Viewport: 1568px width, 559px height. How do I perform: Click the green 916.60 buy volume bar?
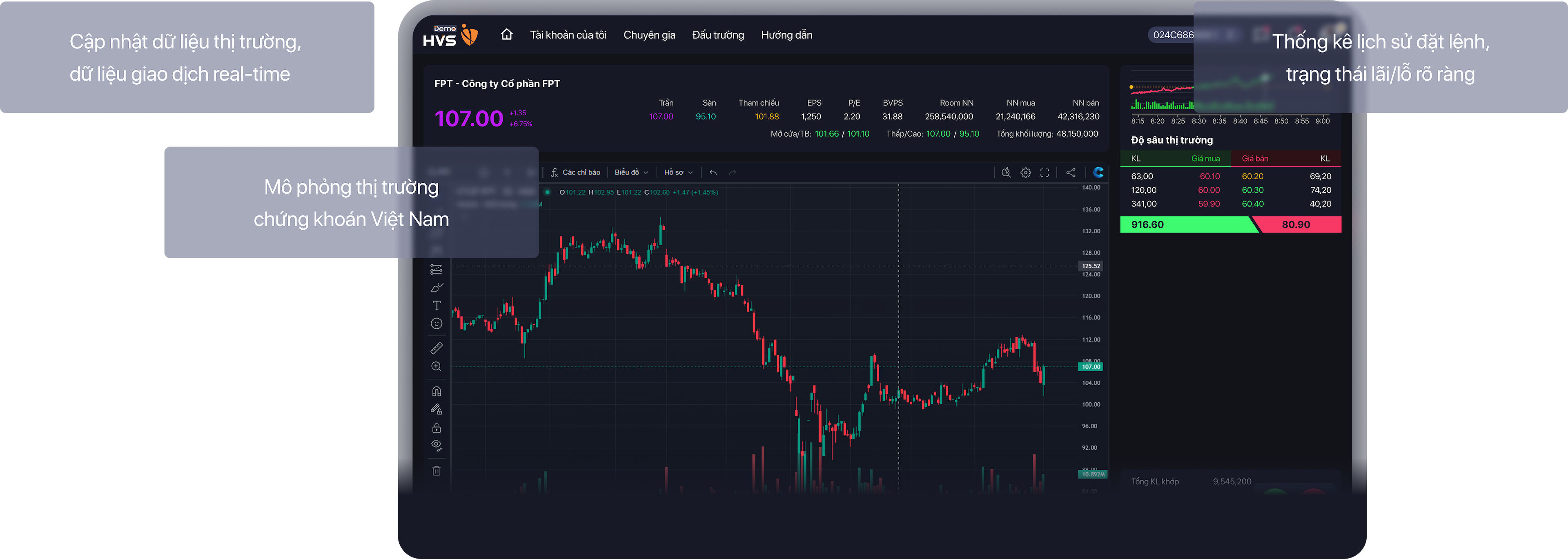(x=1187, y=224)
